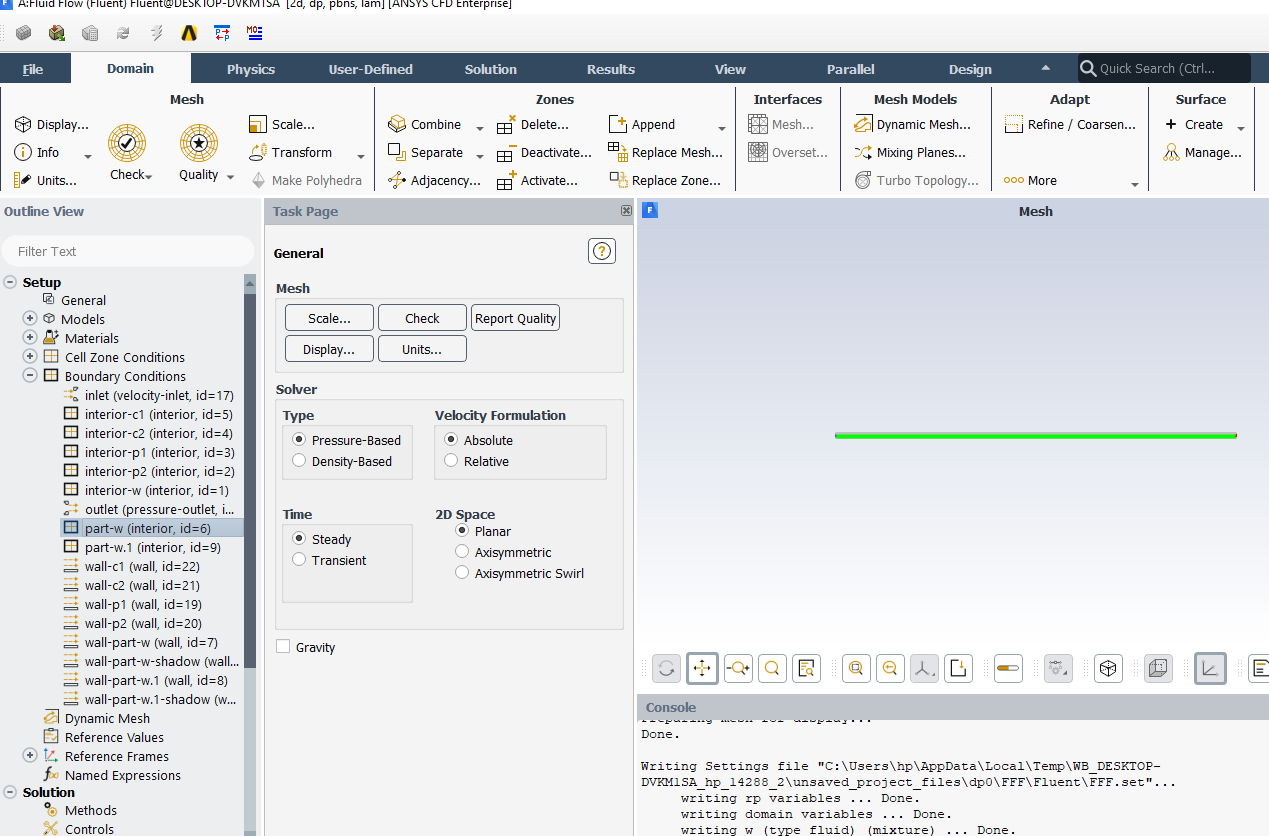
Task: Open the mesh Check tool in ribbon
Action: point(129,153)
